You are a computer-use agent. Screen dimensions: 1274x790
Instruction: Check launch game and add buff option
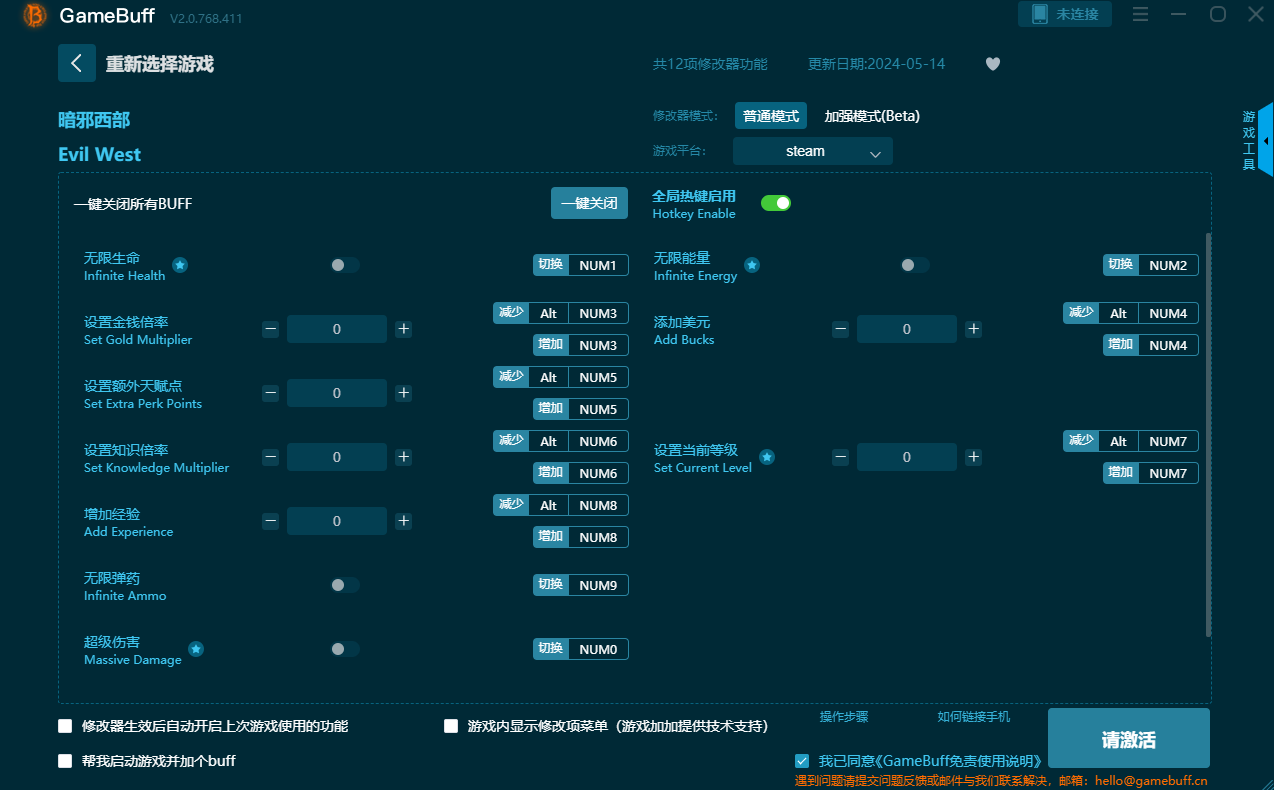tap(66, 761)
